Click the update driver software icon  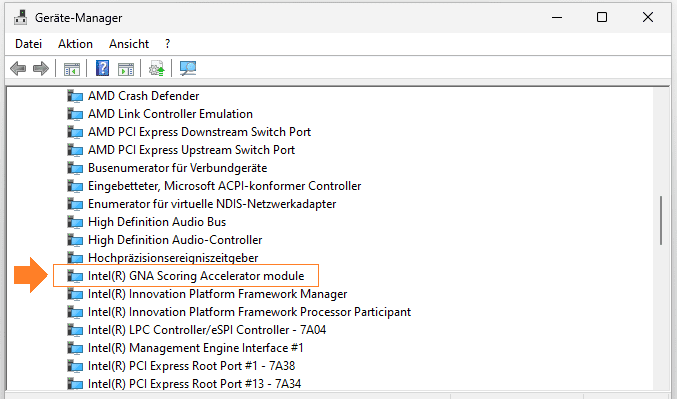click(x=156, y=69)
